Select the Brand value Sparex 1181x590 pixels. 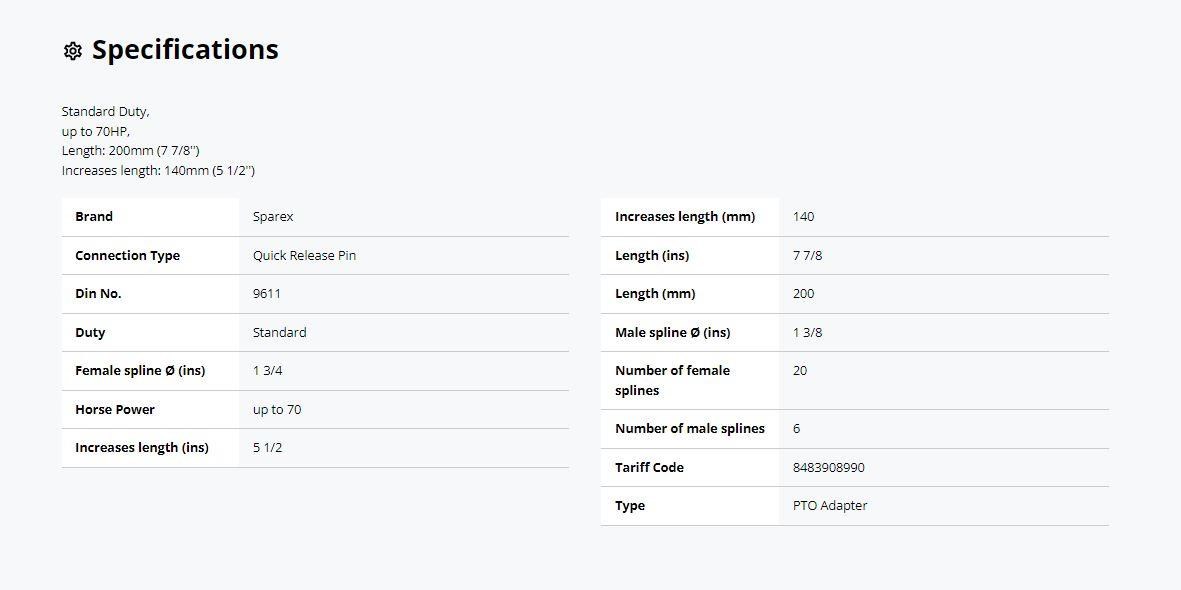click(273, 217)
